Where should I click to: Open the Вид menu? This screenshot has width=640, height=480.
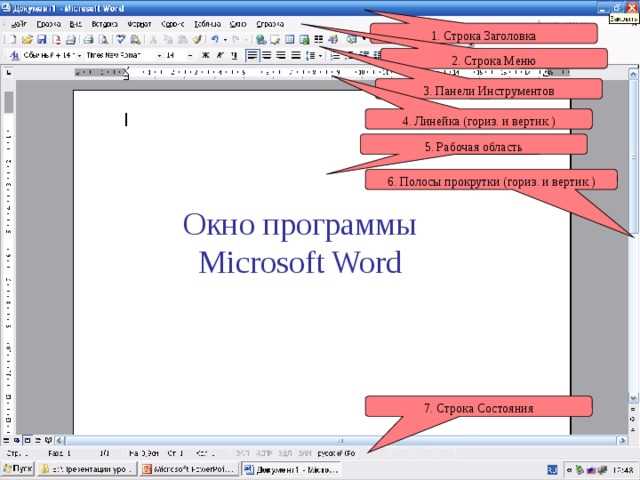(76, 24)
